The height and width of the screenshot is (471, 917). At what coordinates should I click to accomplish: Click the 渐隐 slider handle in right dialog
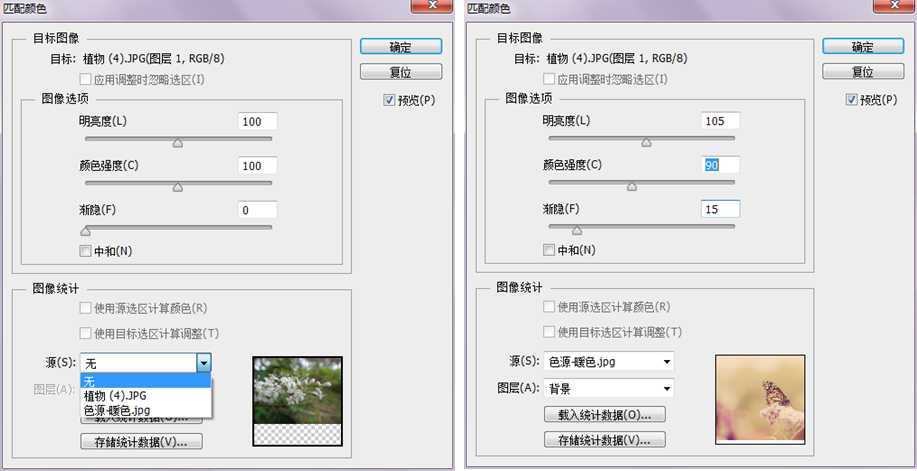[576, 230]
